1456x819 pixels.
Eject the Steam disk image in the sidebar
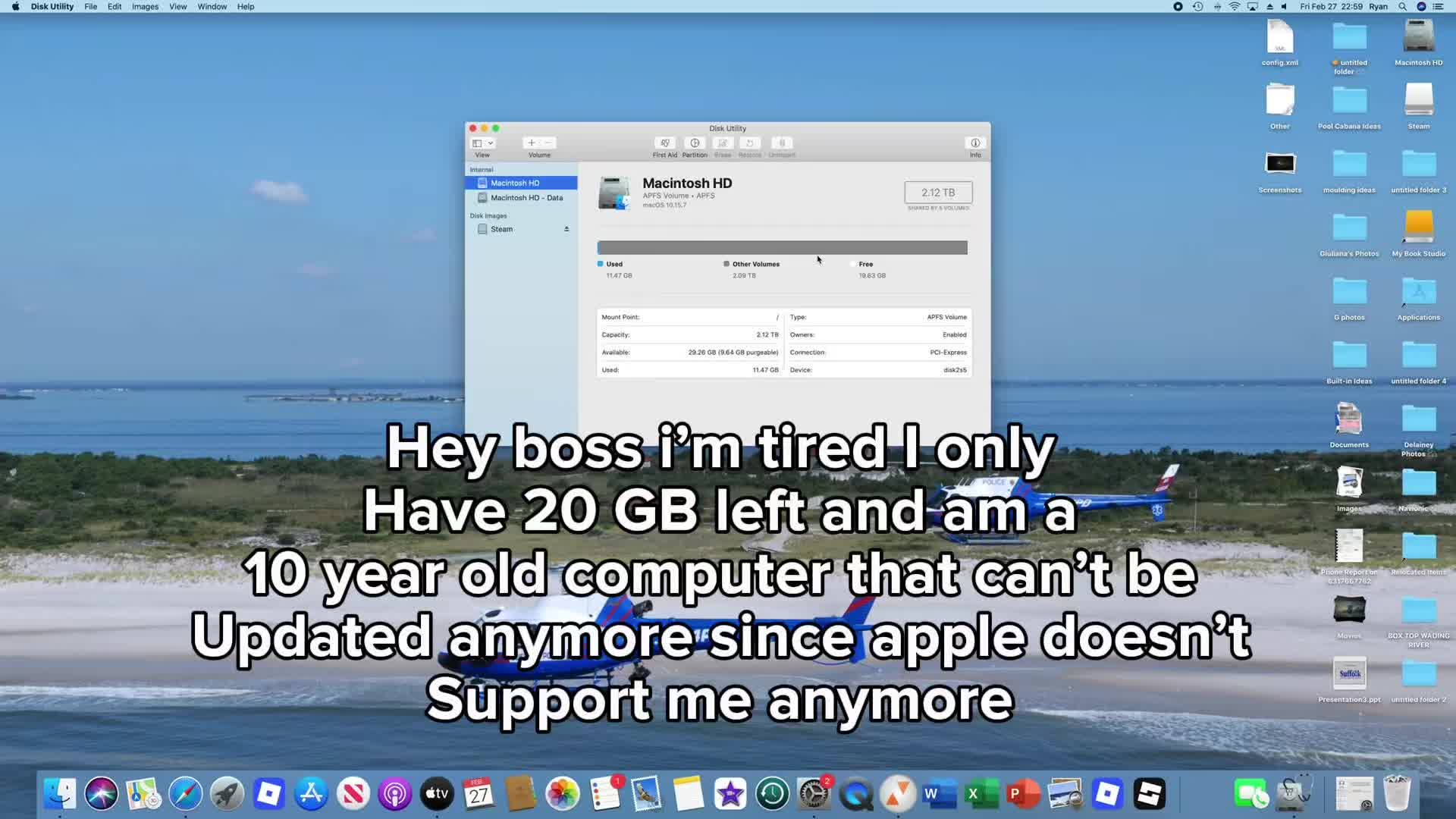click(566, 229)
